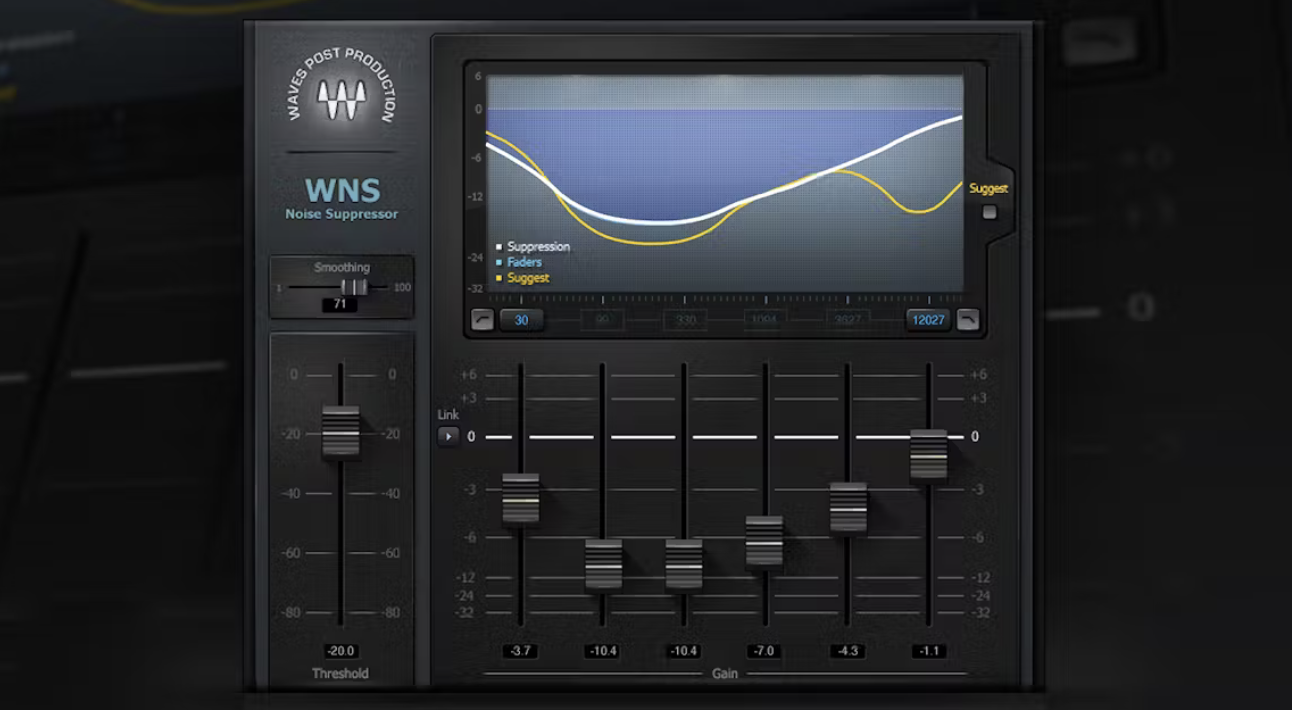Click the third band's -10.4 value field
This screenshot has width=1292, height=710.
pyautogui.click(x=685, y=651)
